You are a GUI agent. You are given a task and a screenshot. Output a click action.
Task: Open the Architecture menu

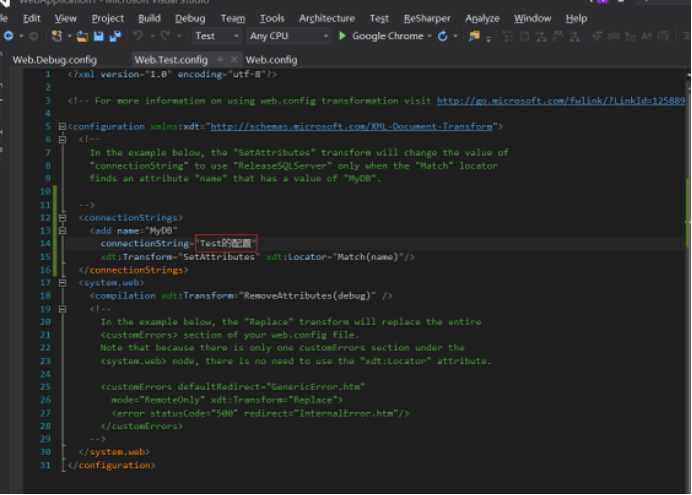327,19
